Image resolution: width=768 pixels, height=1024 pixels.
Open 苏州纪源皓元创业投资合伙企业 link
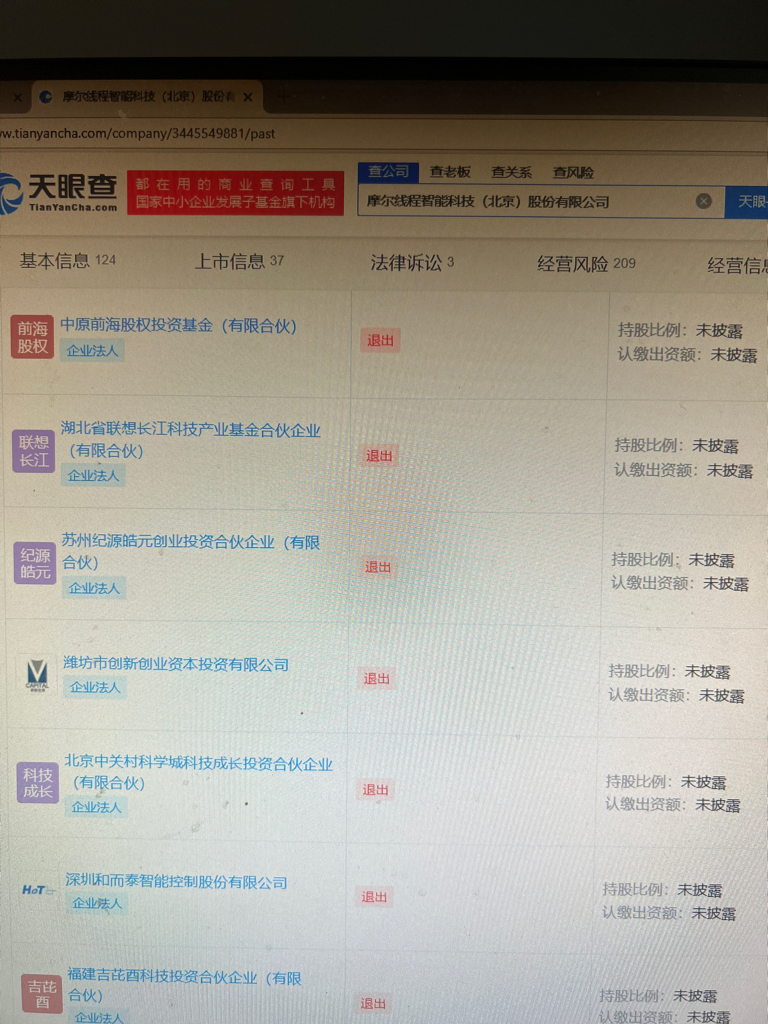click(191, 552)
